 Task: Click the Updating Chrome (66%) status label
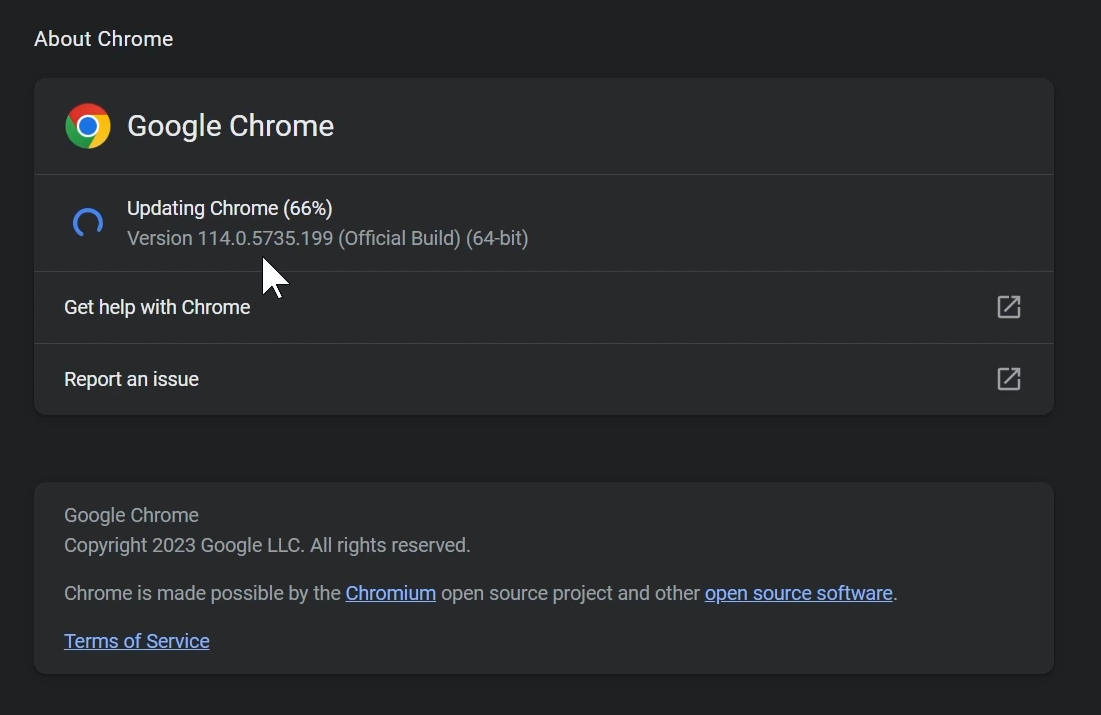[229, 208]
